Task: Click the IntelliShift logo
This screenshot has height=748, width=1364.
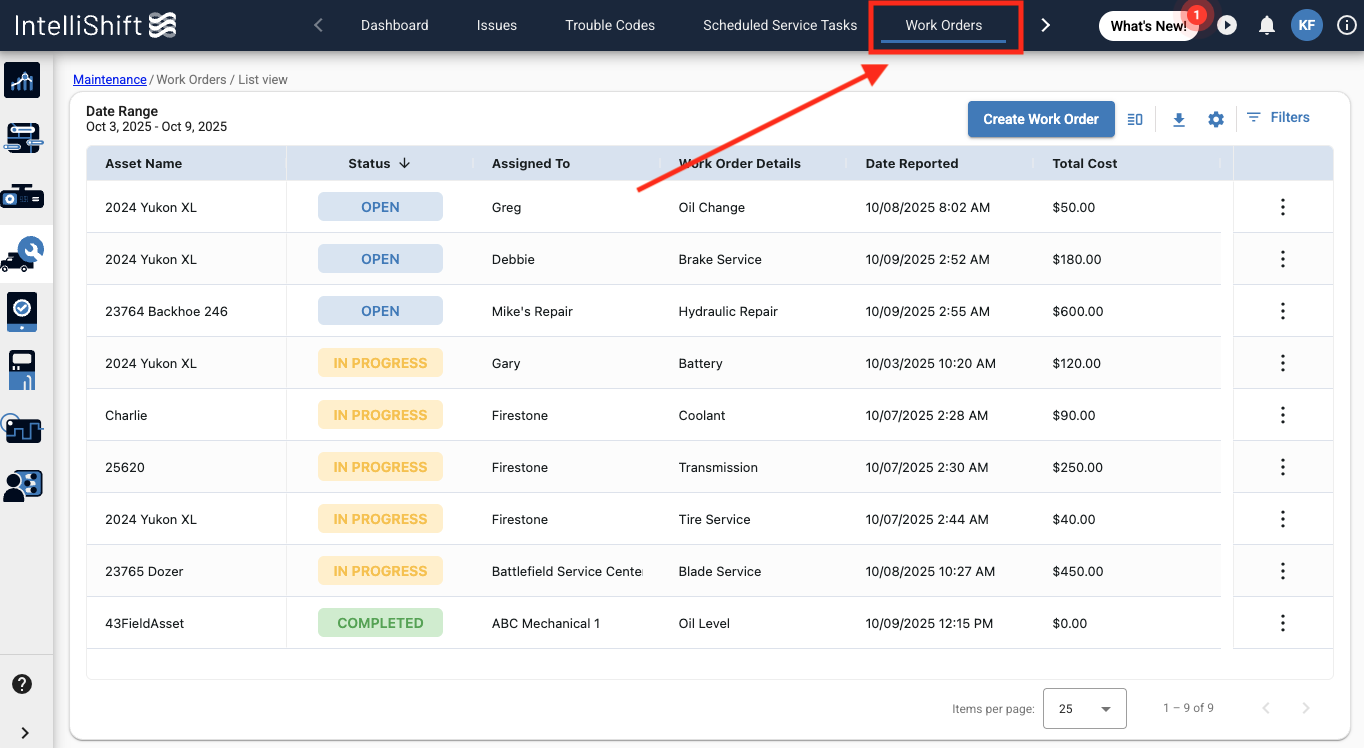Action: tap(94, 25)
